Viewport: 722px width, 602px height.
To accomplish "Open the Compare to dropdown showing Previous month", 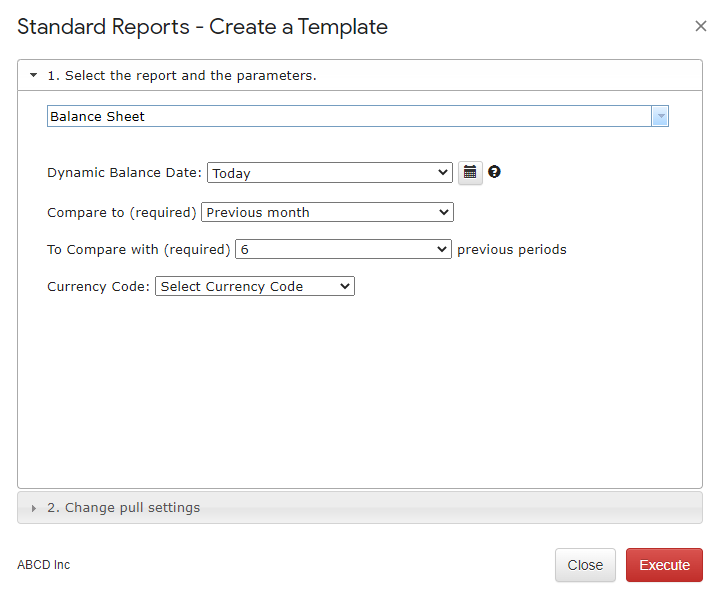I will 327,212.
